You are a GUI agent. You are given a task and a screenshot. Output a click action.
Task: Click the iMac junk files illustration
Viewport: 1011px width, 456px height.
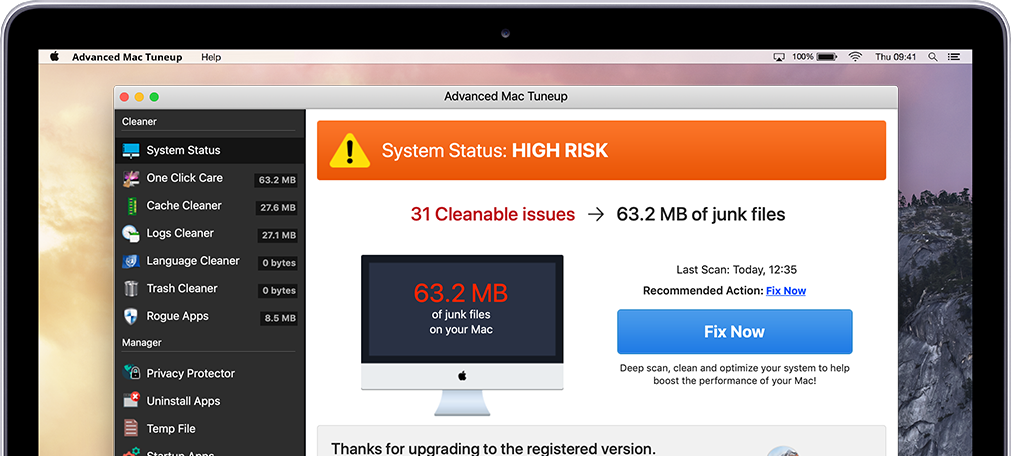pos(462,335)
